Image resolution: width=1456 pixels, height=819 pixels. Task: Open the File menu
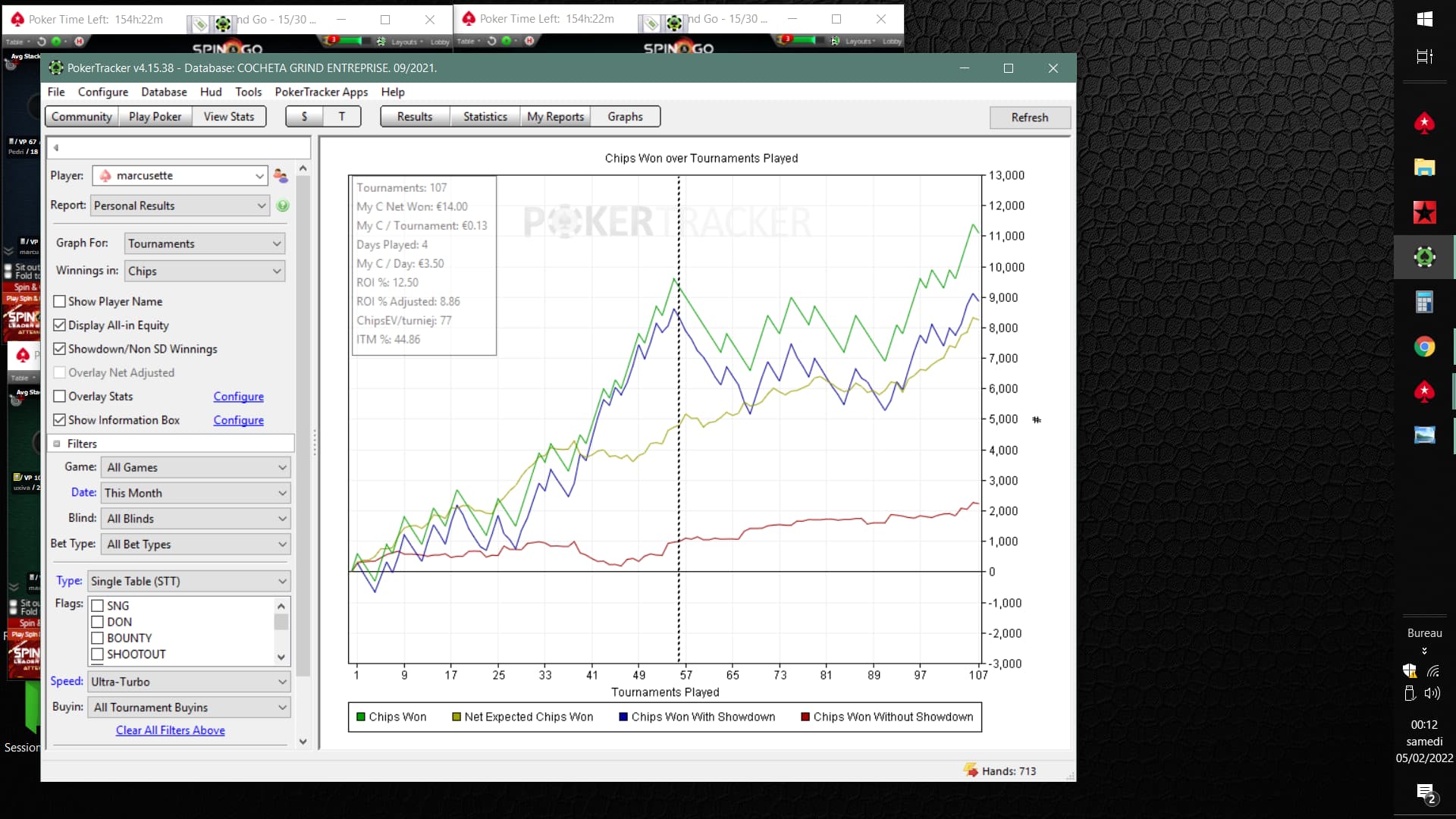click(x=56, y=92)
